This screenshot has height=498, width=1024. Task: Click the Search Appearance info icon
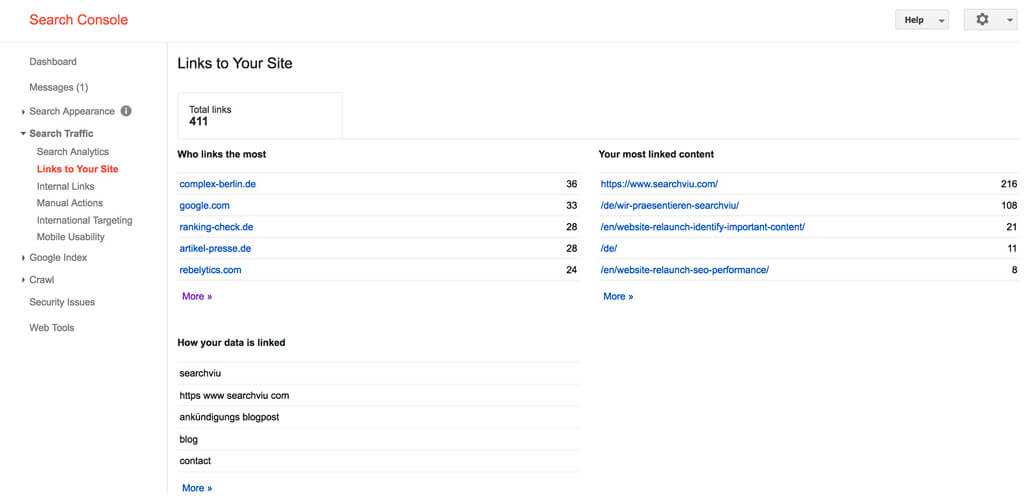tap(126, 111)
